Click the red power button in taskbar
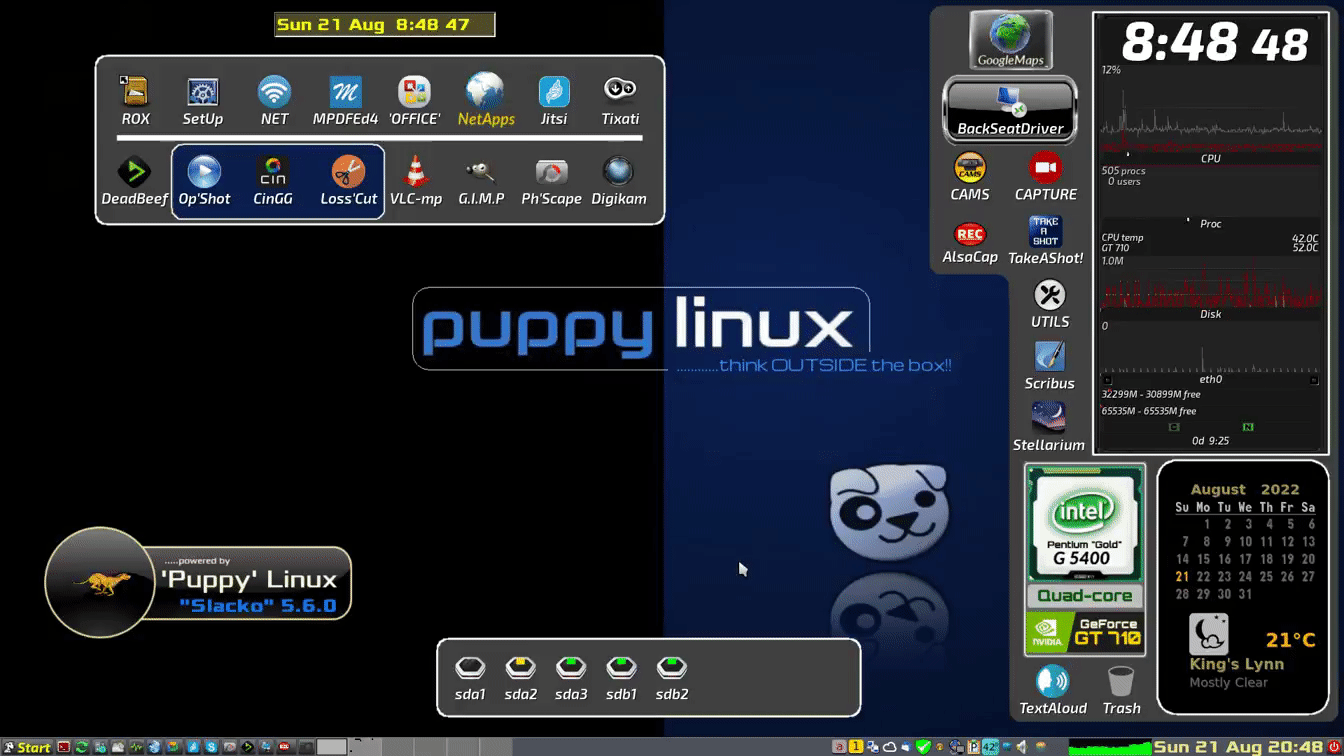Screen dimensions: 1344x756 1334,747
